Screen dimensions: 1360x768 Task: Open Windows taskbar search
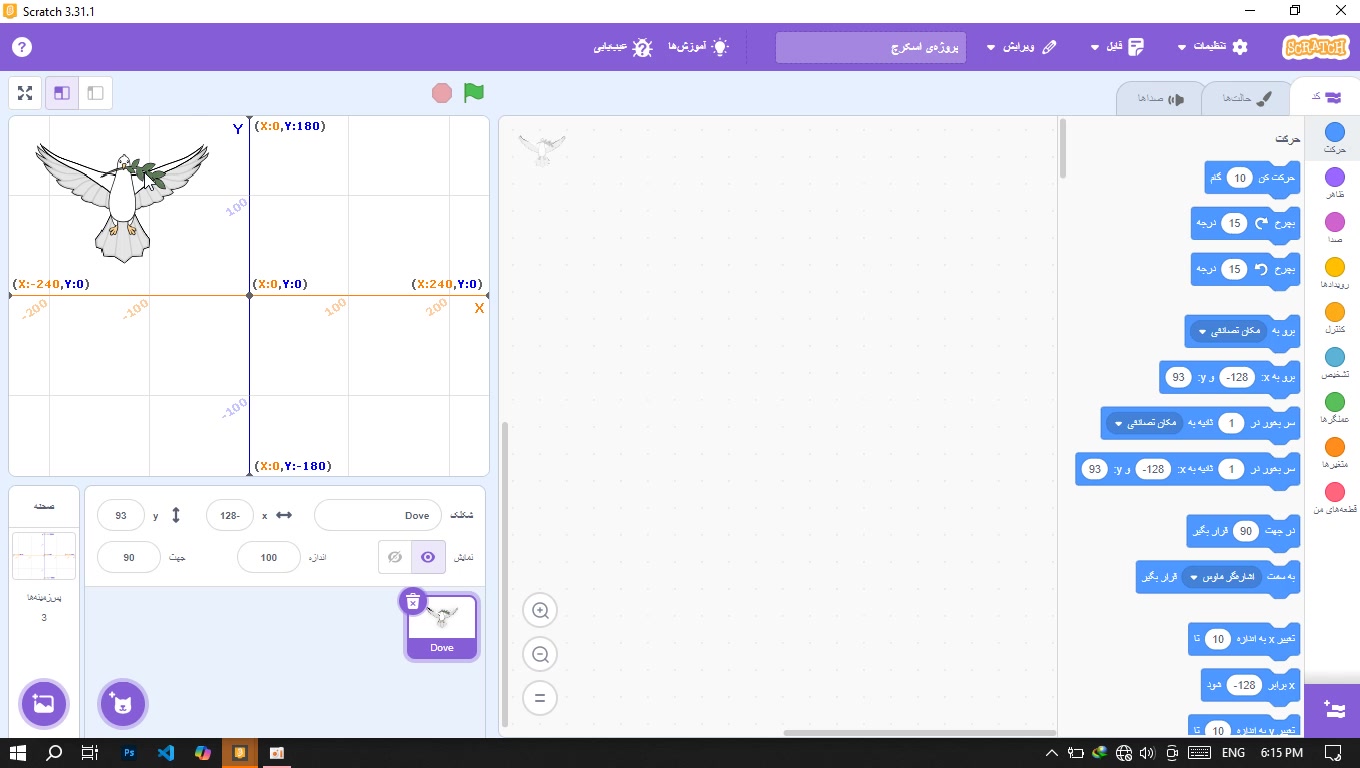click(x=54, y=752)
